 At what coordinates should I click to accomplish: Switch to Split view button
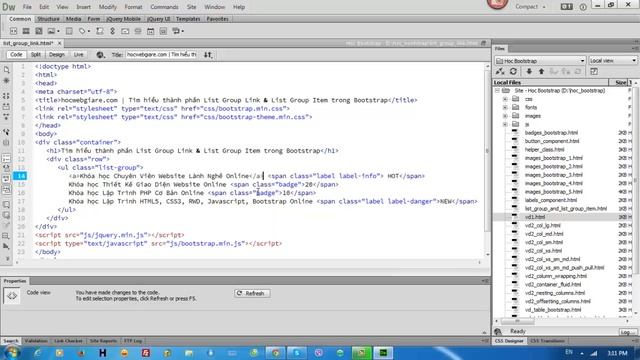[x=36, y=55]
